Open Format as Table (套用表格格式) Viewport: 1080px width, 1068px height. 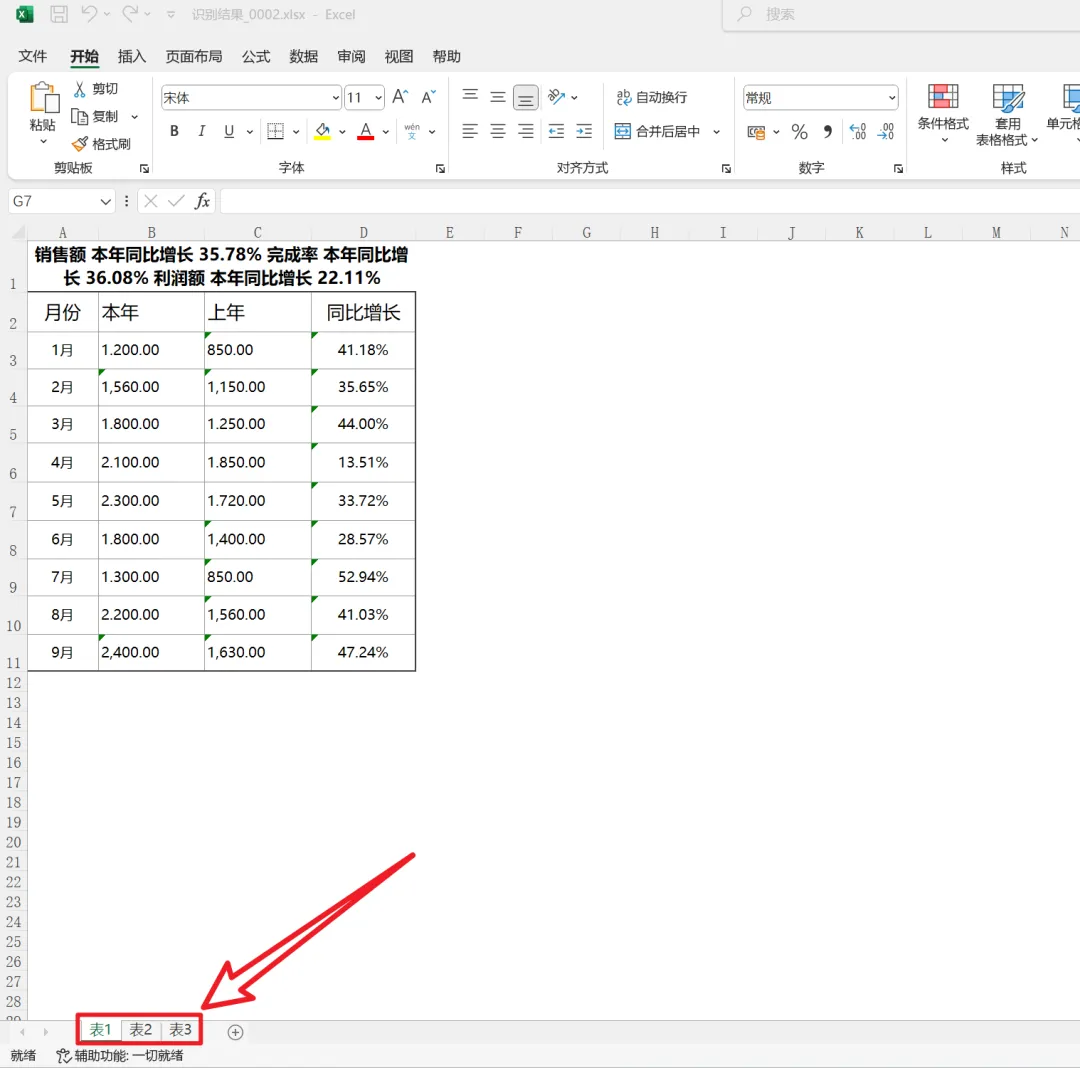tap(1007, 115)
